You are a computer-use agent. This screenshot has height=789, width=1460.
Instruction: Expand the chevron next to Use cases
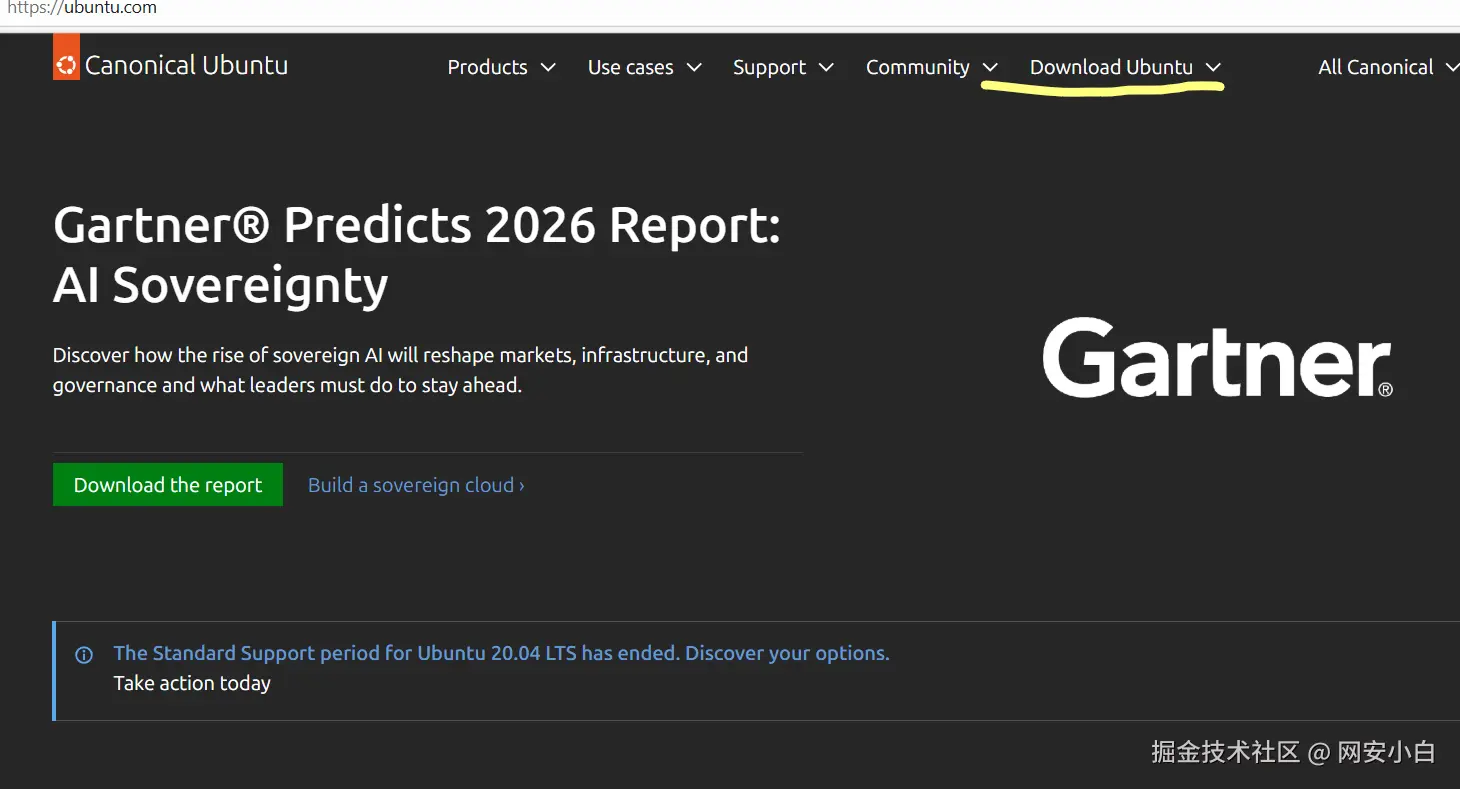coord(694,67)
